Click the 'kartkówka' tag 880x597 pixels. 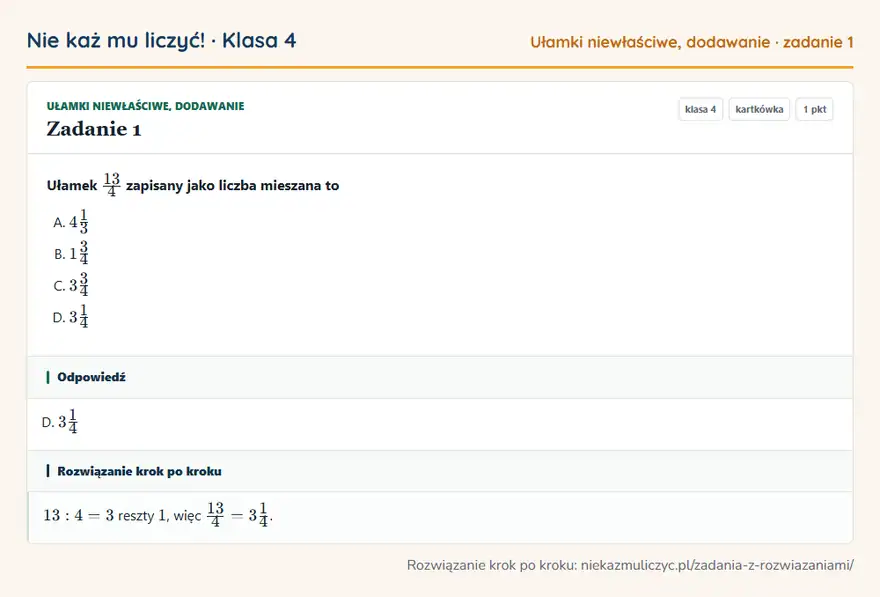tap(759, 109)
